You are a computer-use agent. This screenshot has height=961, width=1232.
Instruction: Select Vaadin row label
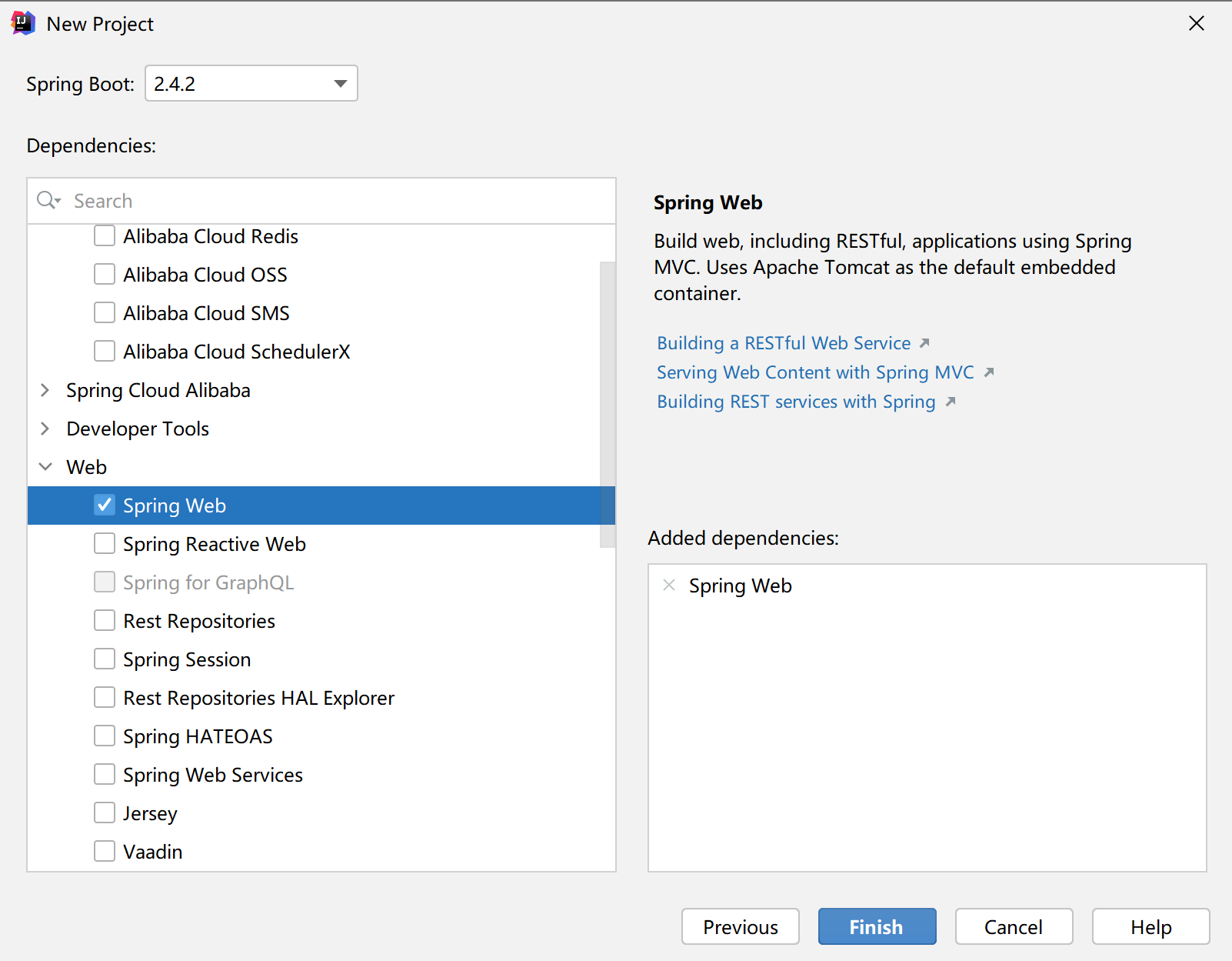[x=153, y=852]
